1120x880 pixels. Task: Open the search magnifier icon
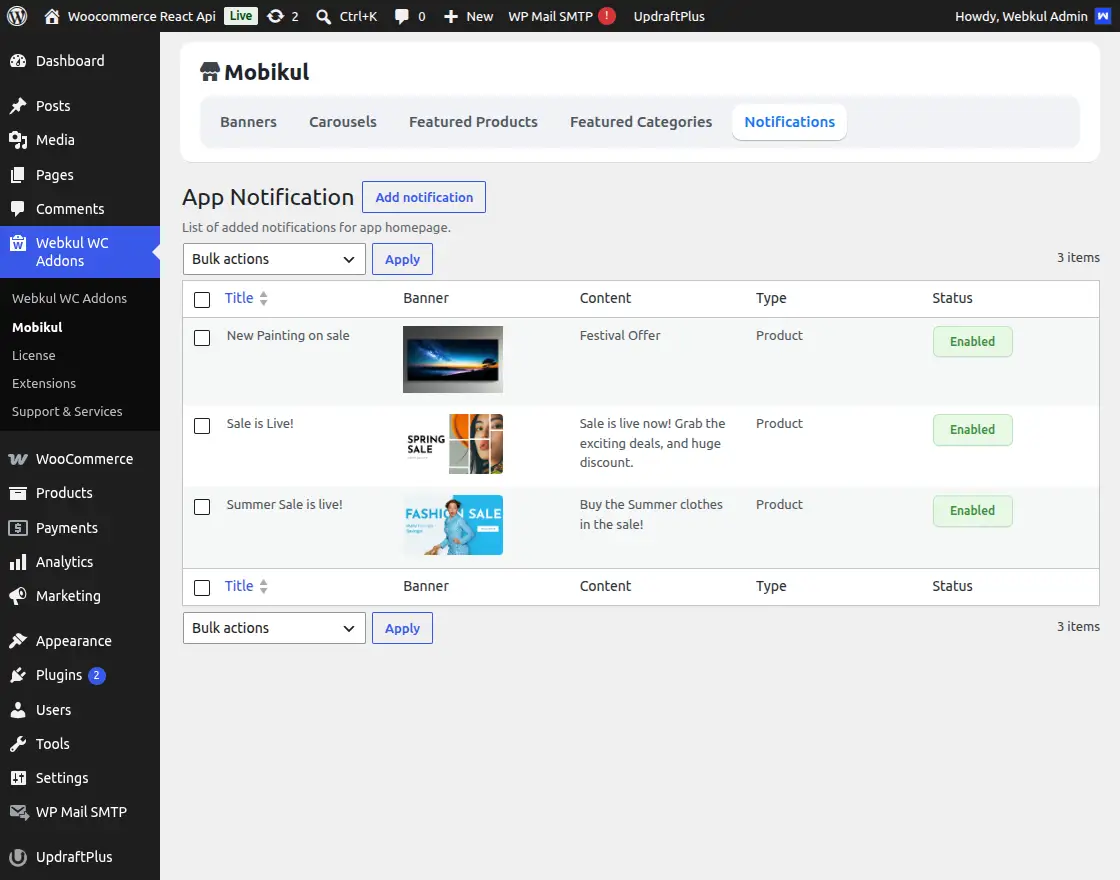click(x=324, y=16)
